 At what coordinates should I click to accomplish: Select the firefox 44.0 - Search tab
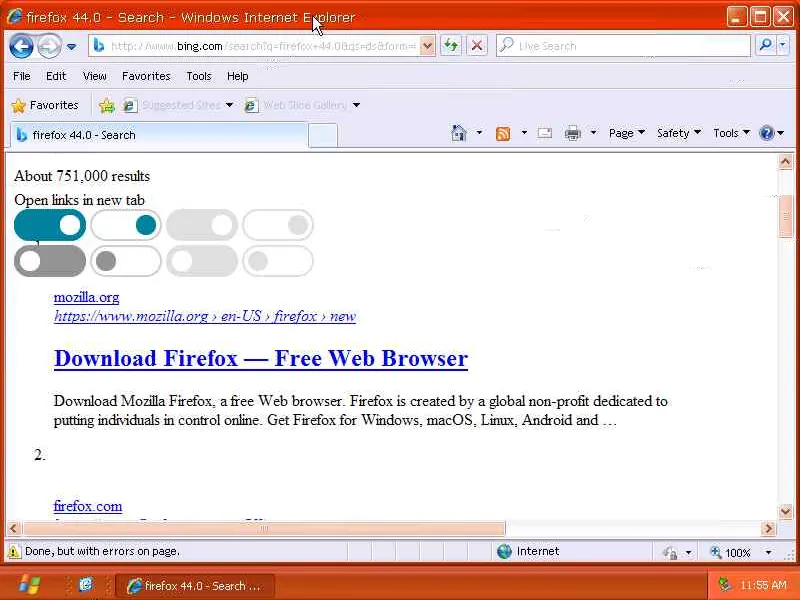[159, 135]
